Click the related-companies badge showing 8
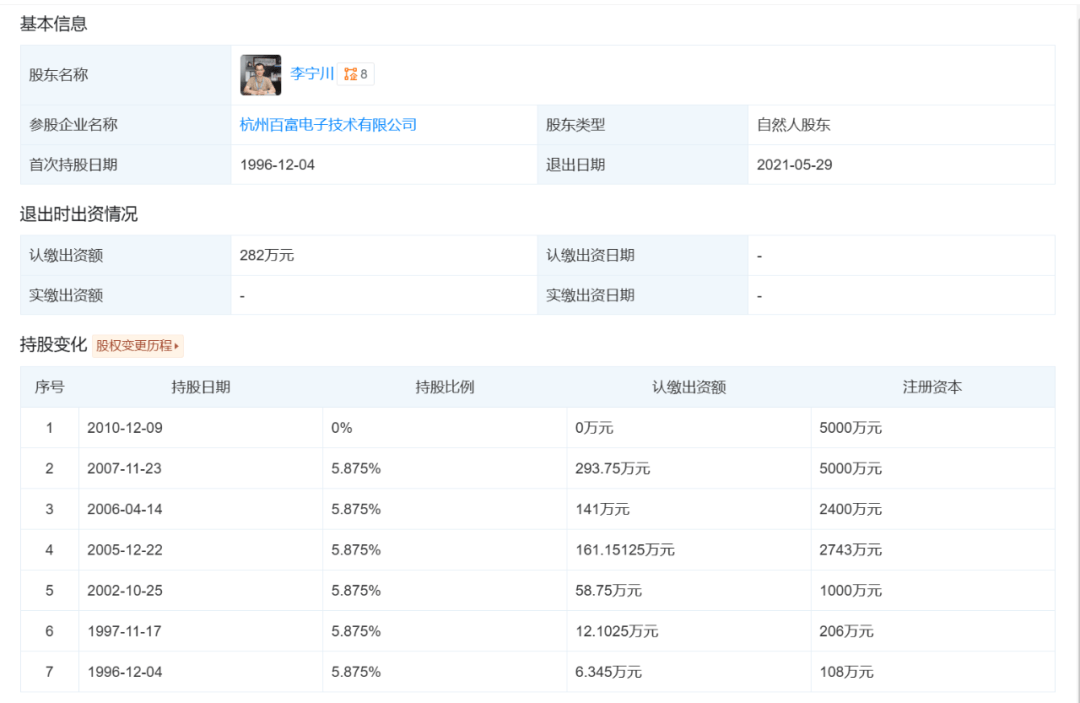1080x703 pixels. (356, 74)
